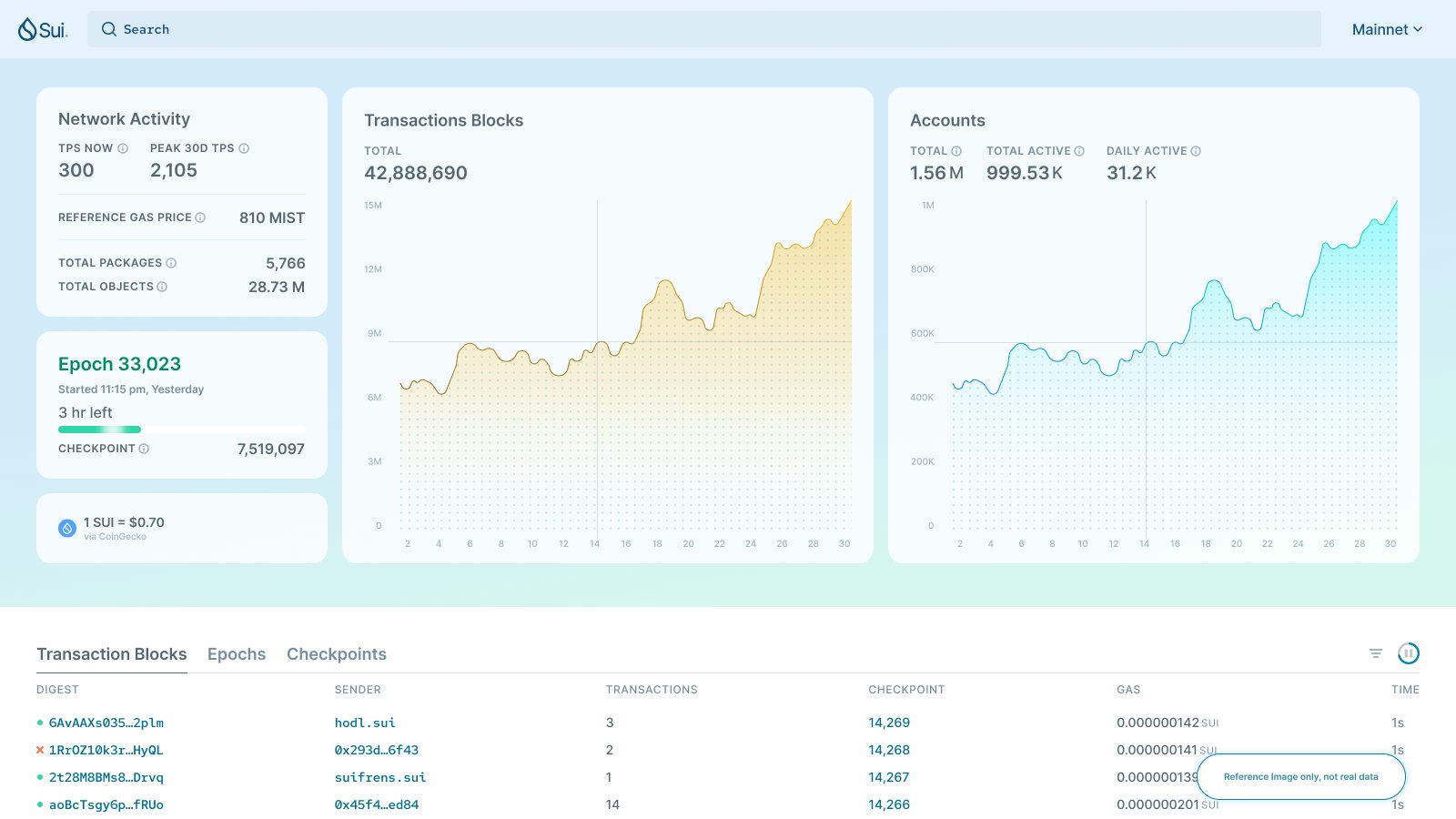Screen dimensions: 1456x819
Task: Click the info icon next to TPS NOW
Action: coord(123,148)
